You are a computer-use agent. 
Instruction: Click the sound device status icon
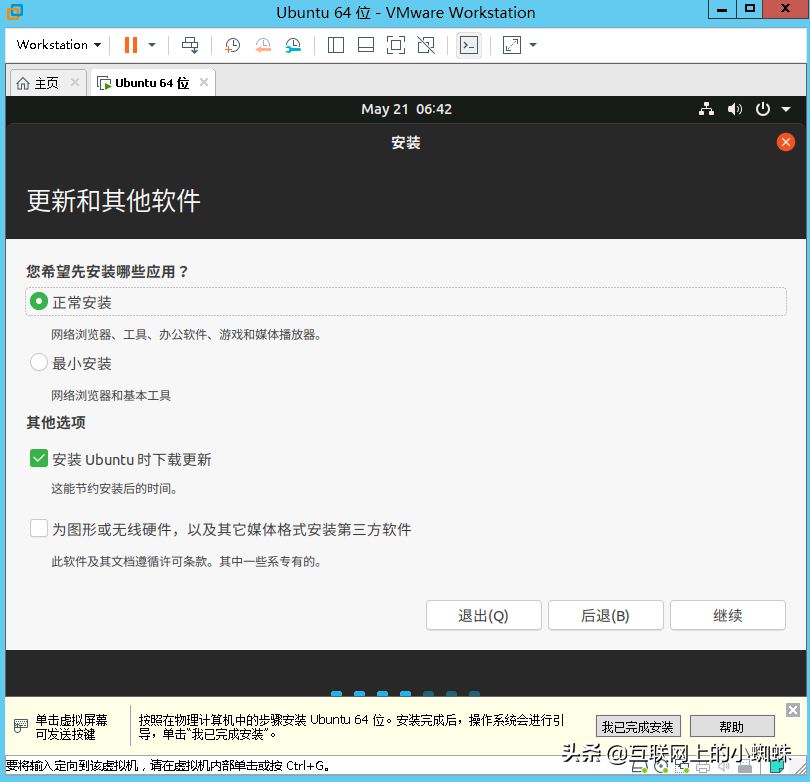[x=724, y=766]
